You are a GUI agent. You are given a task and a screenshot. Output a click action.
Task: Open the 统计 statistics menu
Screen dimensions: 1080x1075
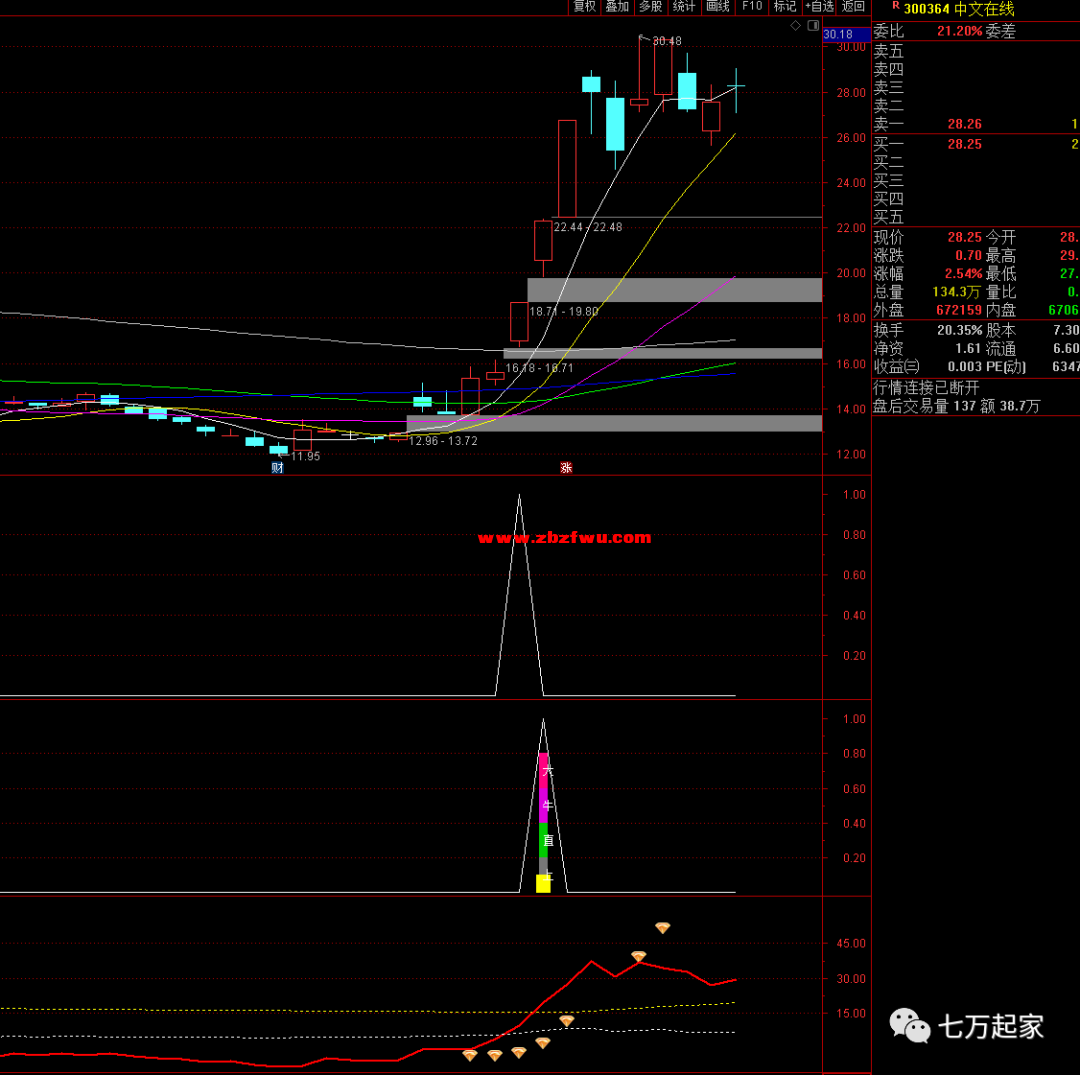pyautogui.click(x=684, y=7)
